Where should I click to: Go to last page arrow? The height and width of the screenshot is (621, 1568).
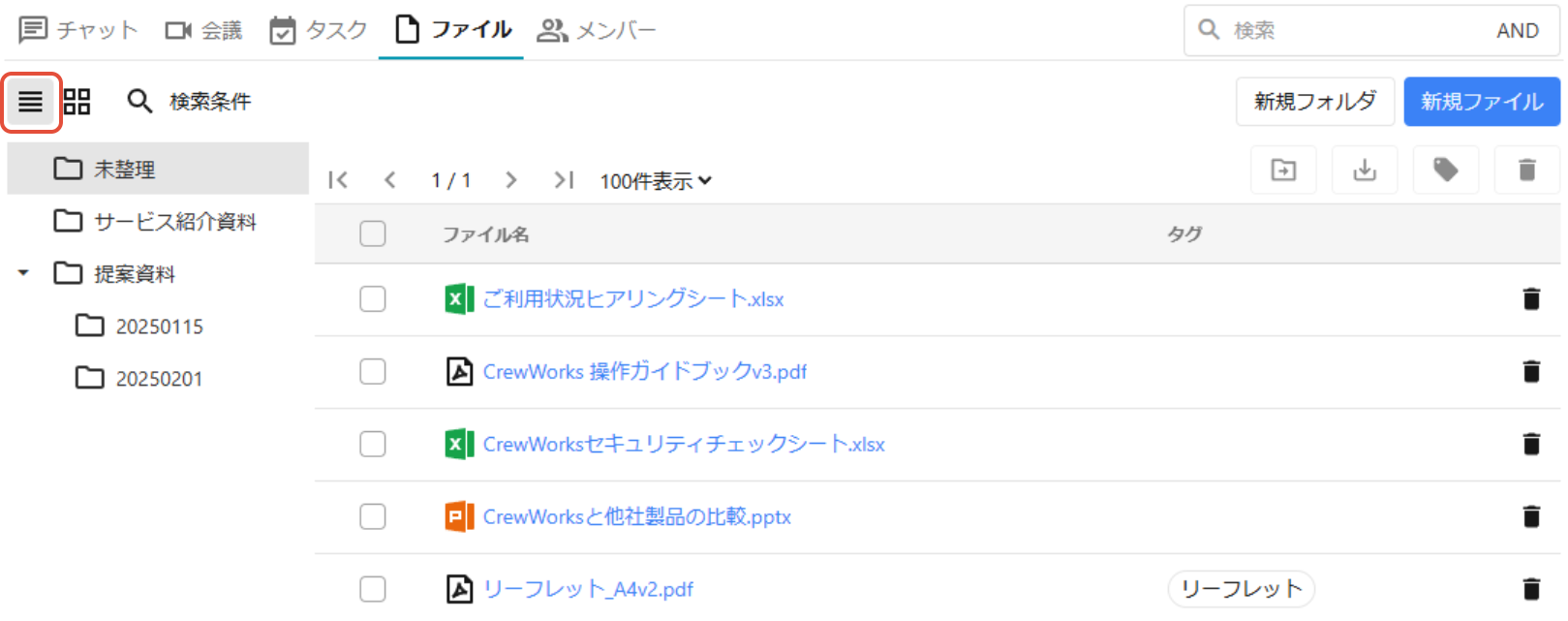click(x=564, y=180)
